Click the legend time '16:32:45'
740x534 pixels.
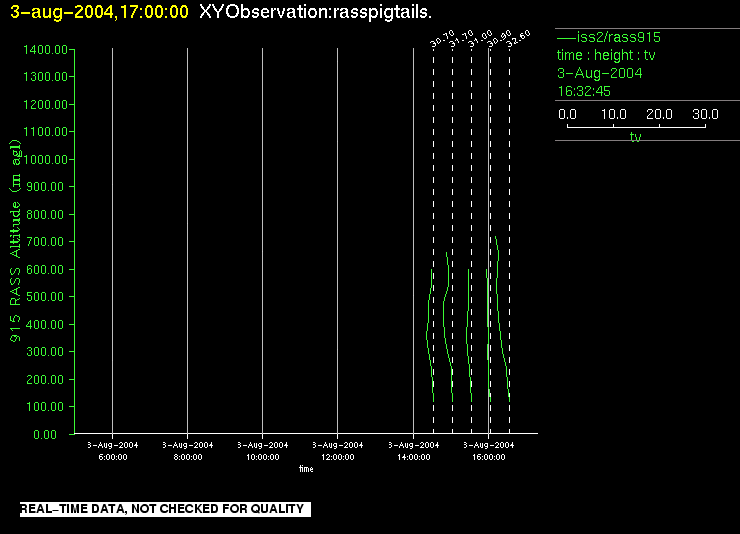click(x=584, y=91)
